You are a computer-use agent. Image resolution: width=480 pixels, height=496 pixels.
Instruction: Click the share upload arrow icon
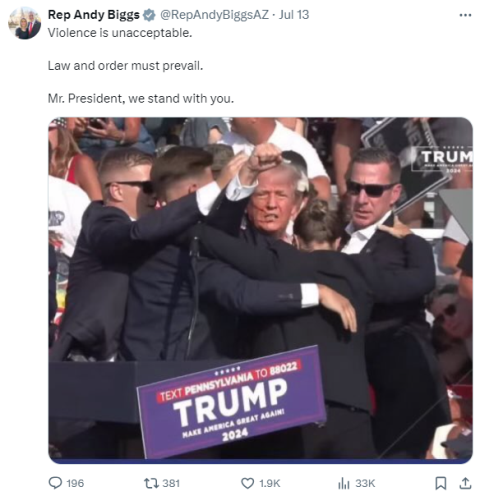(x=465, y=483)
